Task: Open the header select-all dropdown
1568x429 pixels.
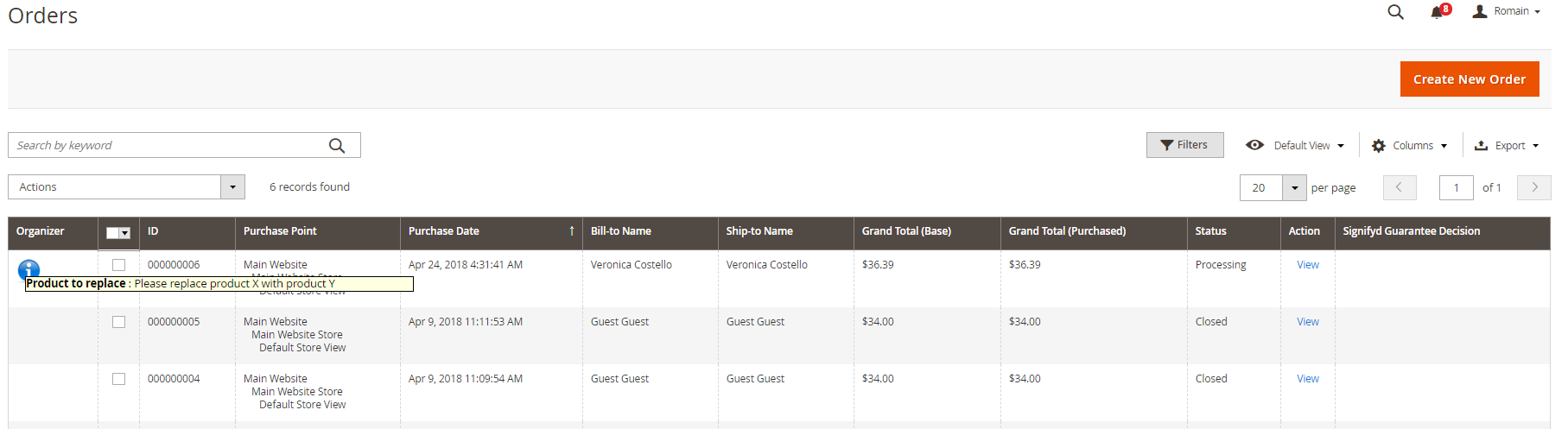Action: coord(118,232)
